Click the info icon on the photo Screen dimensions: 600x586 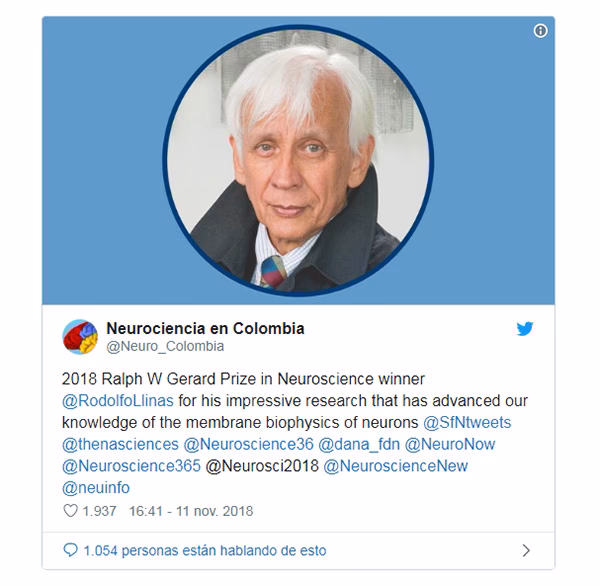click(540, 31)
